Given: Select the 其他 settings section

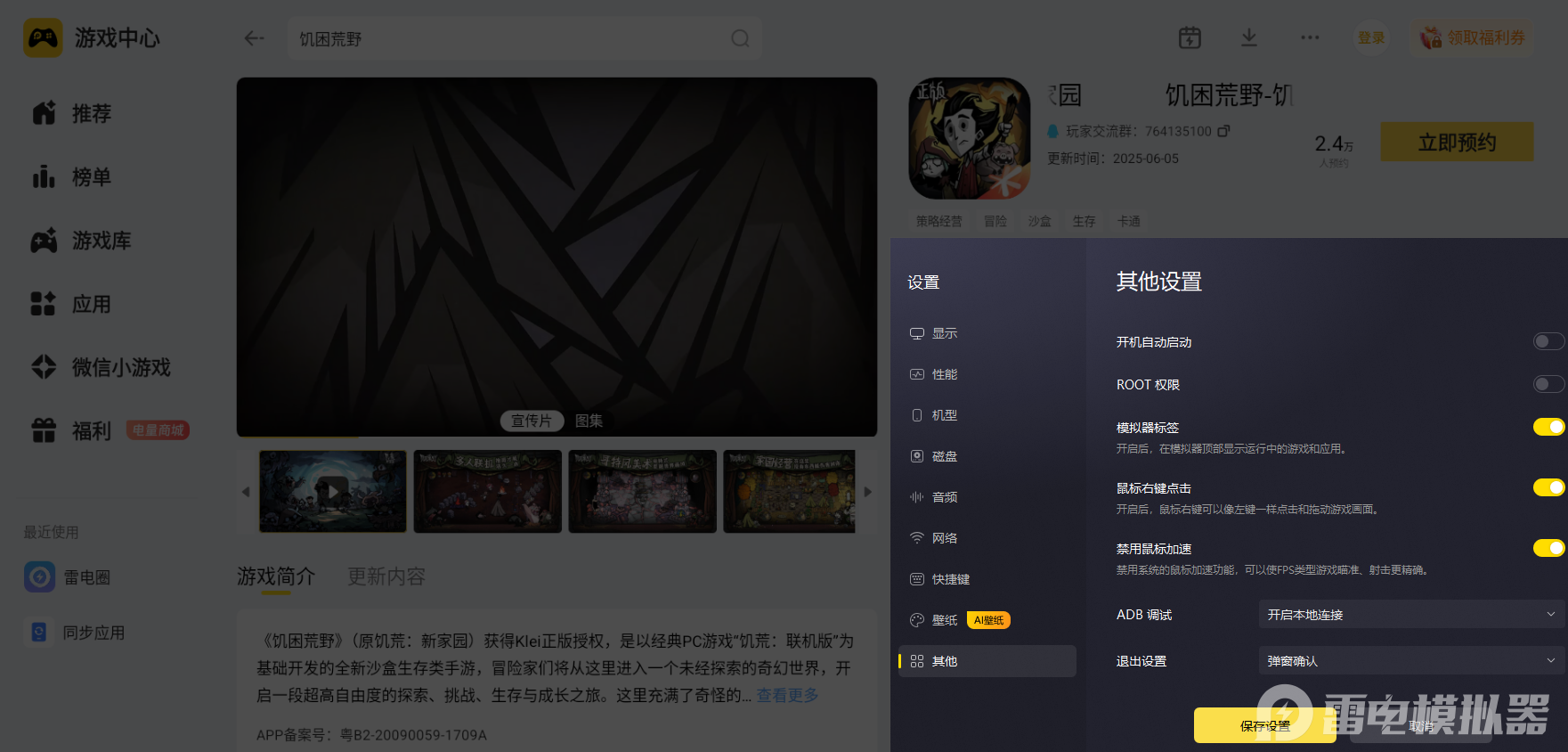Looking at the screenshot, I should point(987,661).
